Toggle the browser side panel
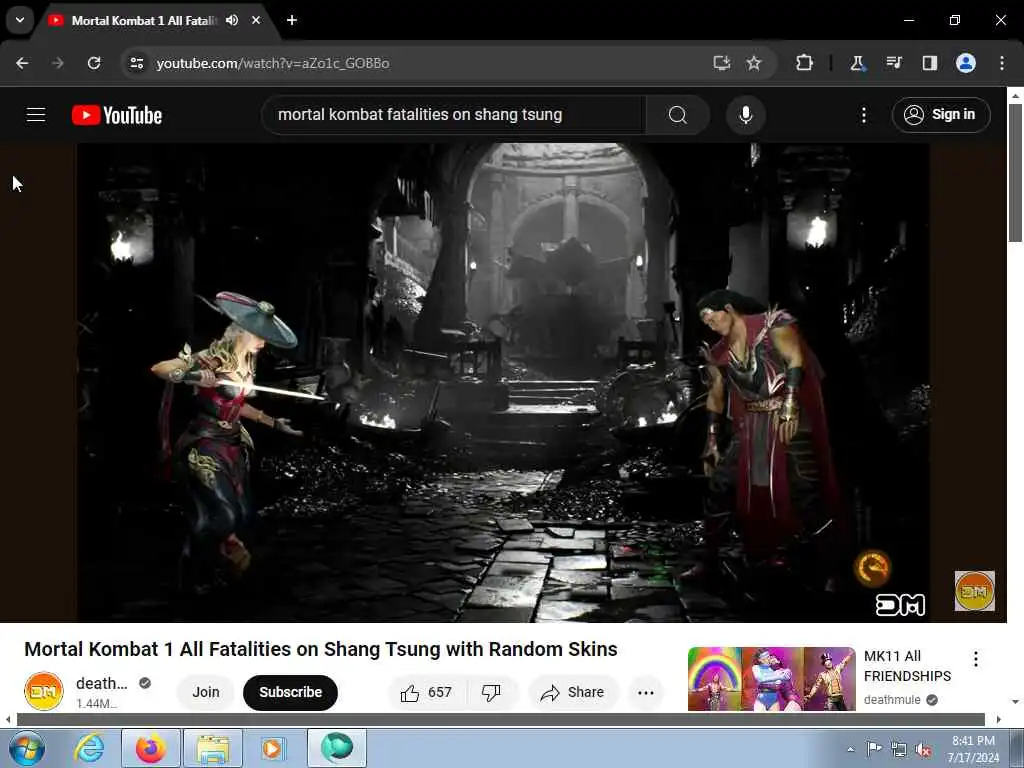The image size is (1024, 768). click(x=929, y=63)
